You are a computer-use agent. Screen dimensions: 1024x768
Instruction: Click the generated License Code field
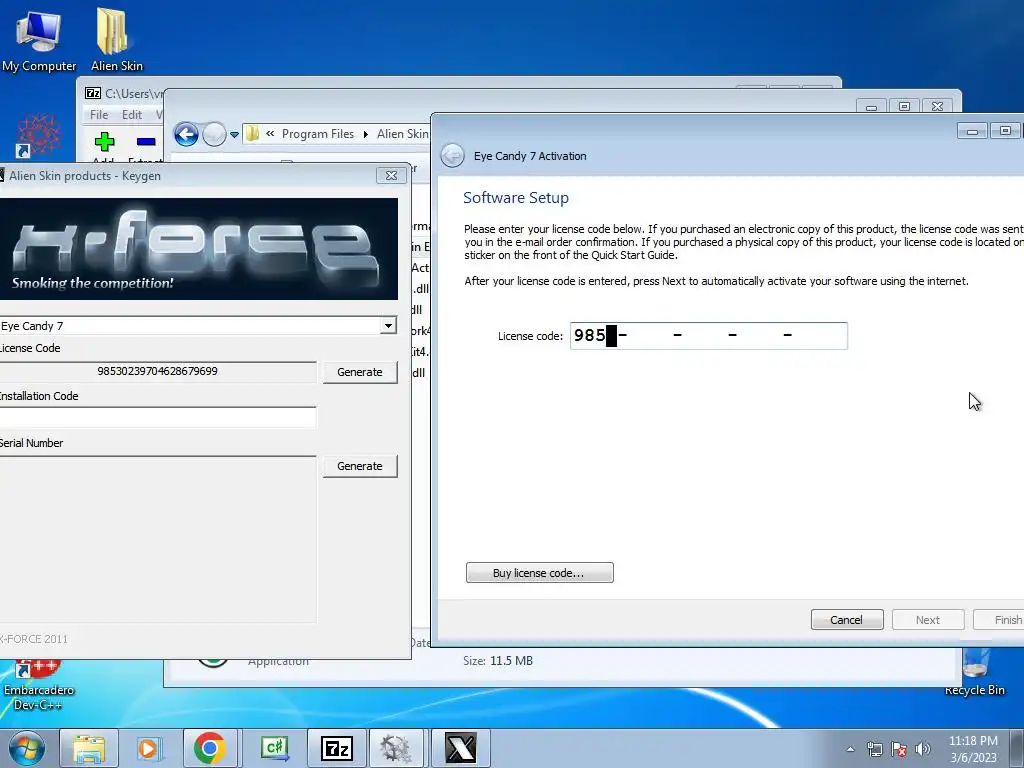pos(157,372)
